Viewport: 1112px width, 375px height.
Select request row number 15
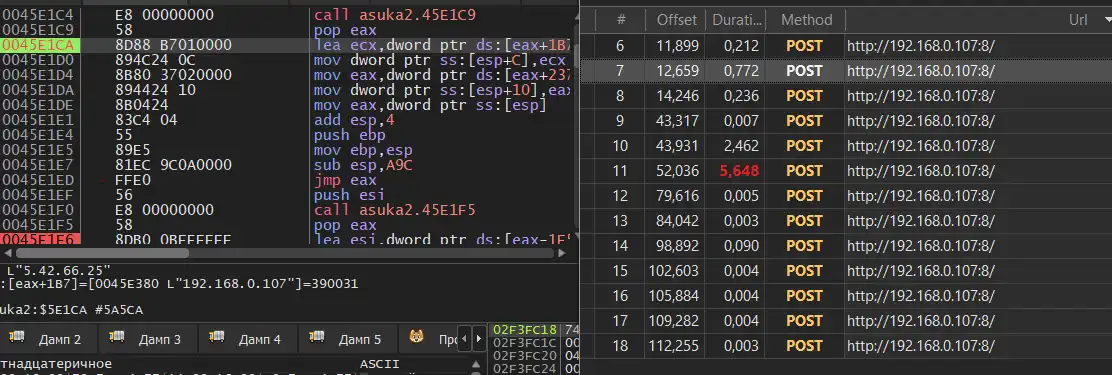point(621,271)
